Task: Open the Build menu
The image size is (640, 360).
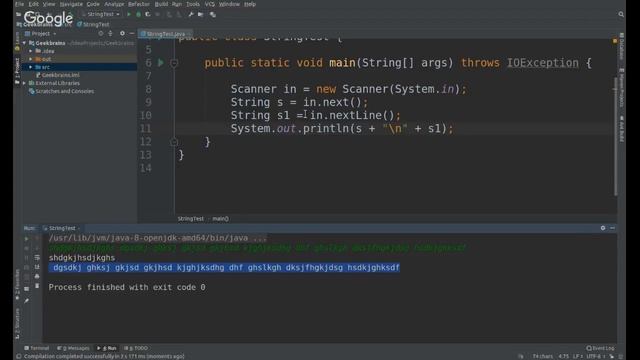Action: point(161,4)
